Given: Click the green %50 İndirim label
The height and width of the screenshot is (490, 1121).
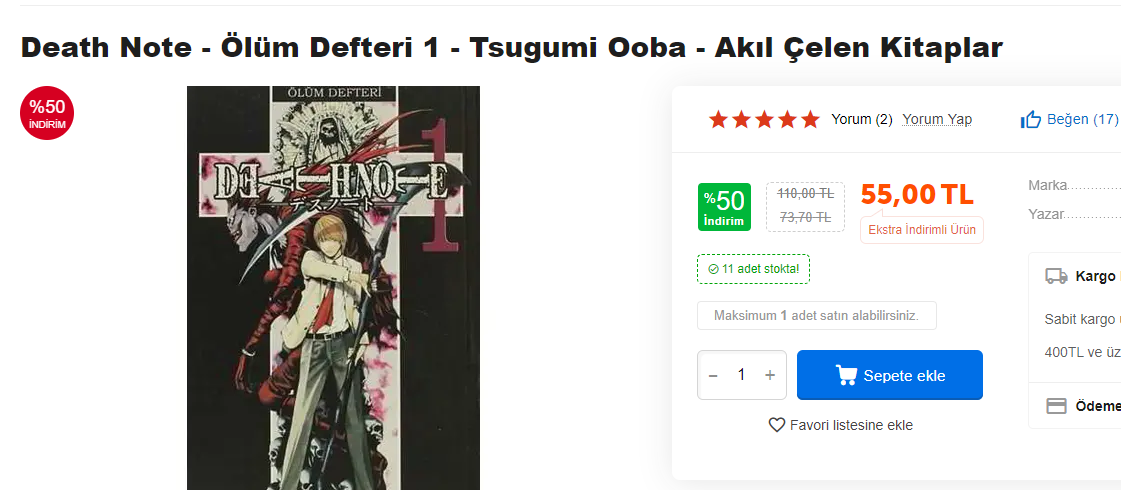Looking at the screenshot, I should coord(723,207).
